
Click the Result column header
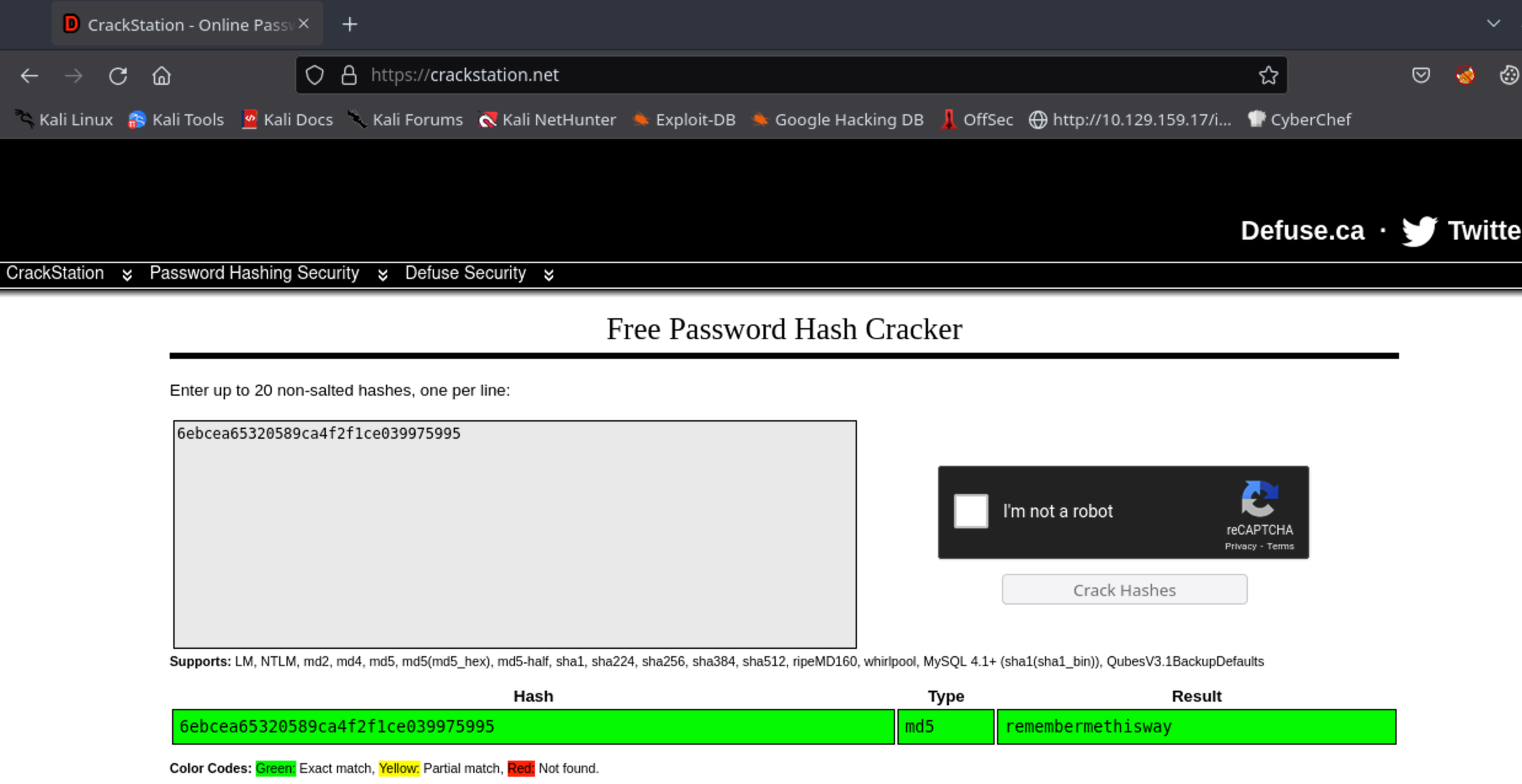point(1197,696)
